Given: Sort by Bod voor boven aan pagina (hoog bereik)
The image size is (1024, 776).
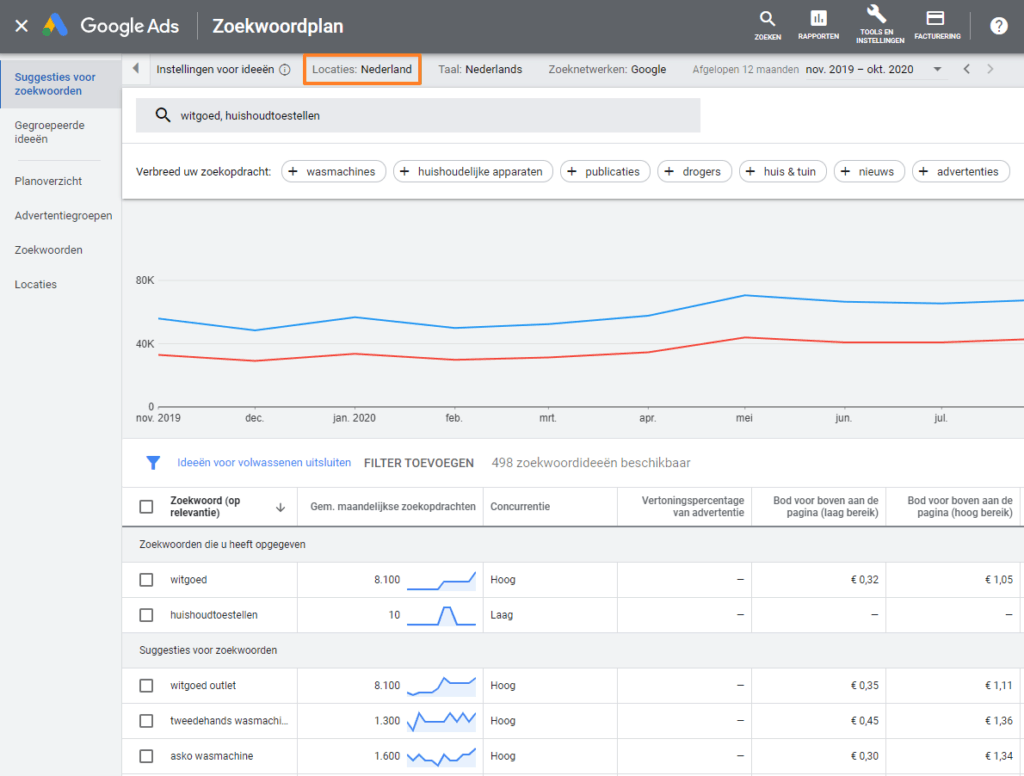Looking at the screenshot, I should point(959,507).
